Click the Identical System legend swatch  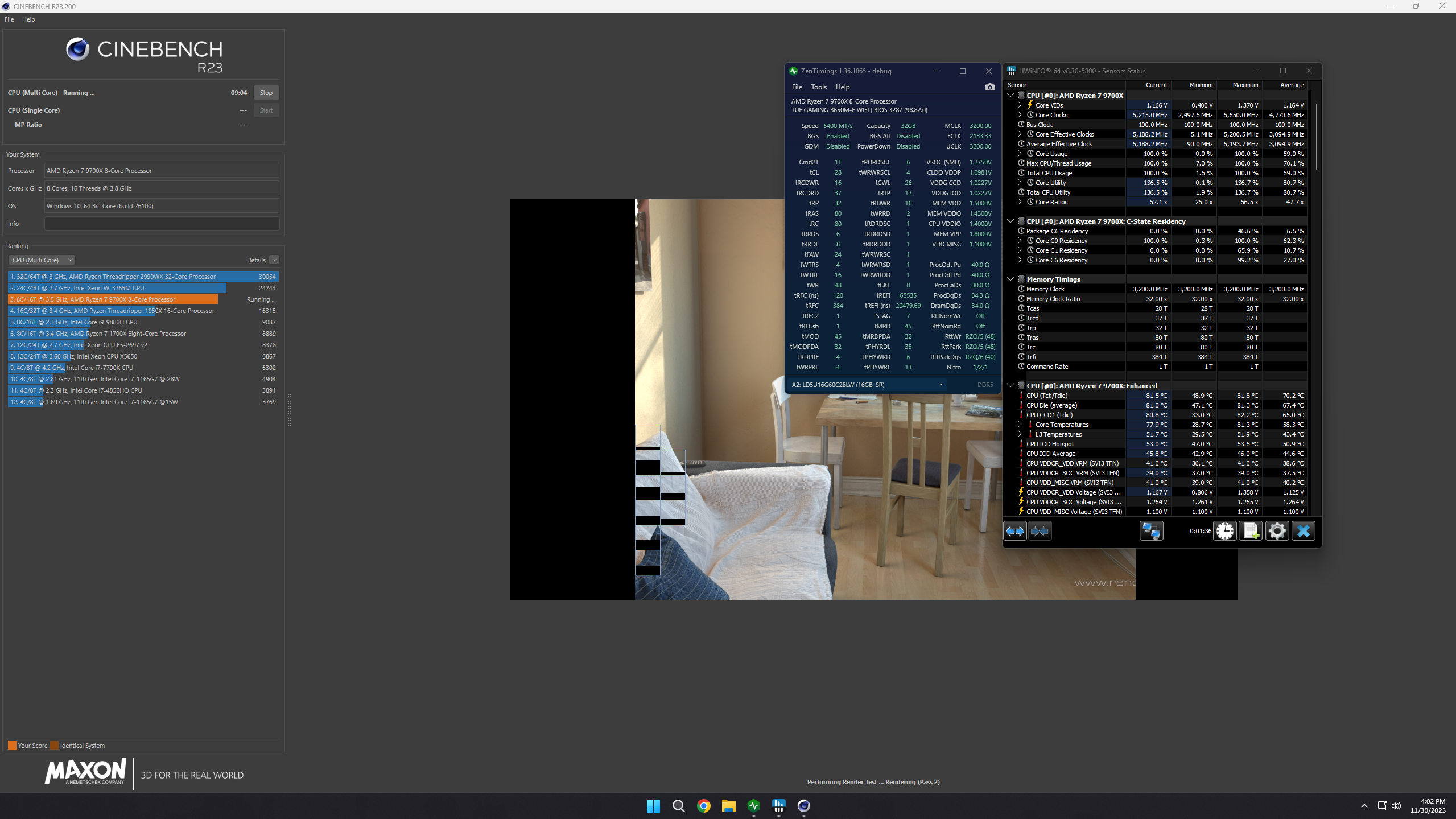coord(54,746)
